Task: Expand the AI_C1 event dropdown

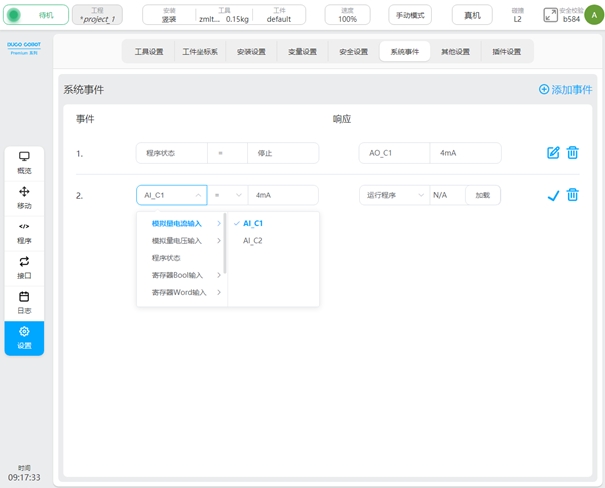Action: tap(171, 196)
